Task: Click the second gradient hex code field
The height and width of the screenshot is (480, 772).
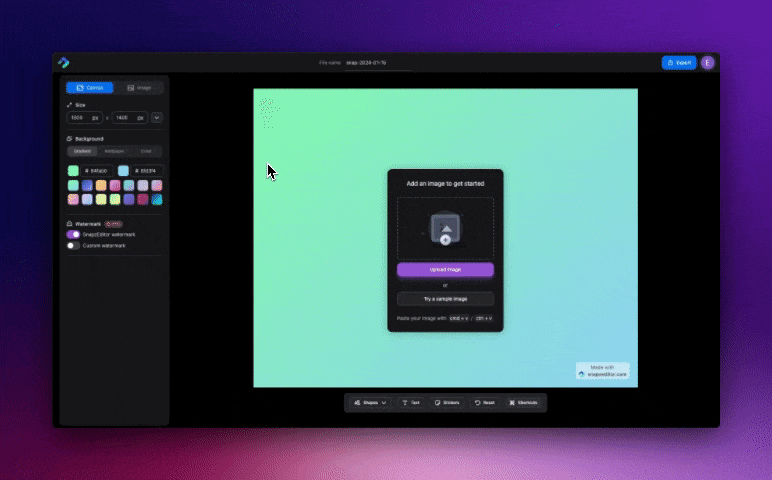Action: click(x=147, y=171)
